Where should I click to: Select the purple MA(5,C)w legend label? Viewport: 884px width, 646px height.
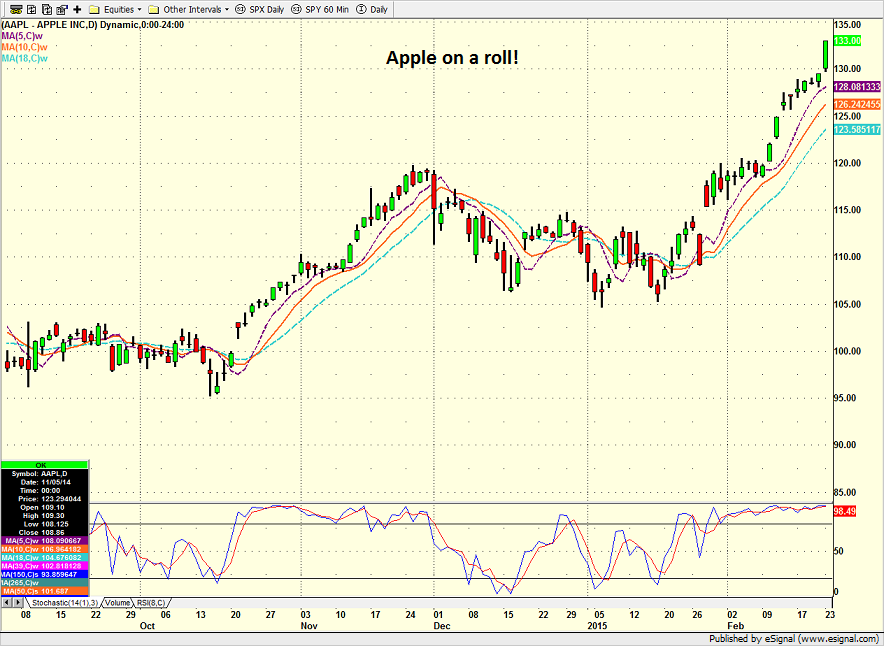[x=22, y=36]
